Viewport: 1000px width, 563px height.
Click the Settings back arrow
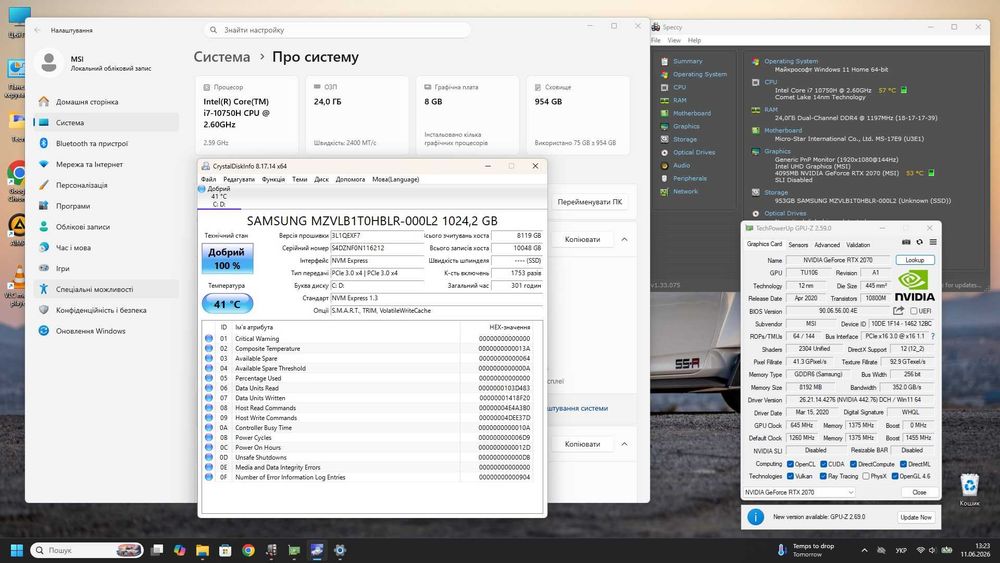click(x=37, y=30)
